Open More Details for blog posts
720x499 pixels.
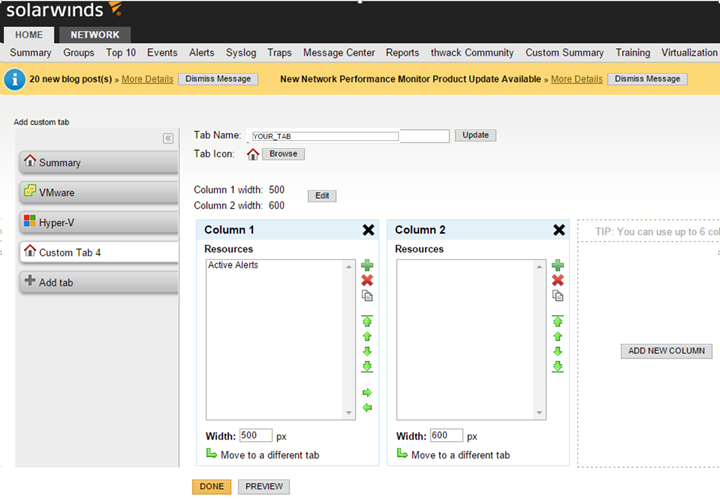point(147,79)
